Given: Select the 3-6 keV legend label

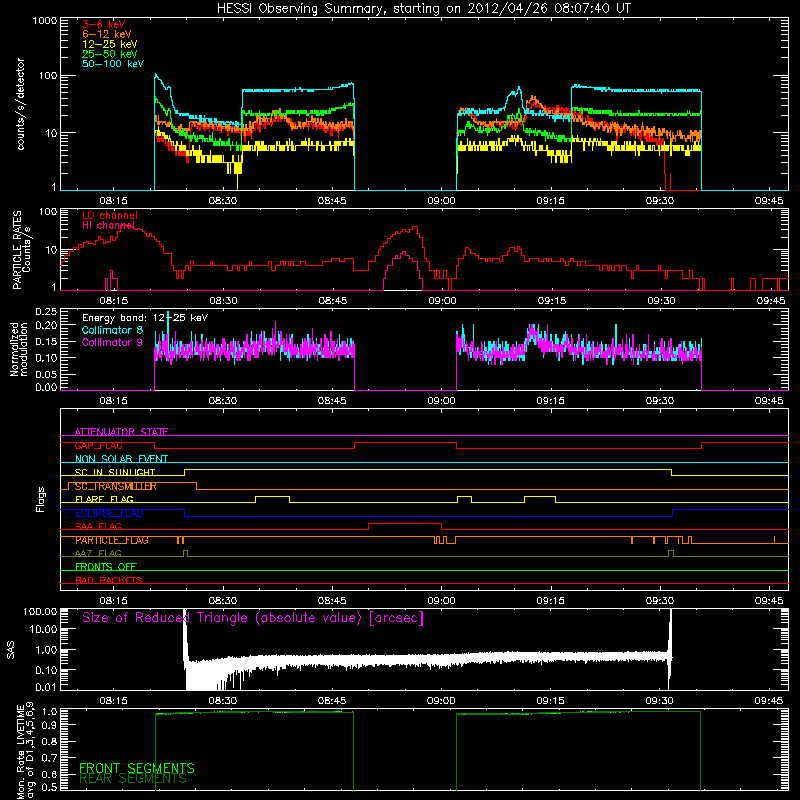Looking at the screenshot, I should 104,24.
